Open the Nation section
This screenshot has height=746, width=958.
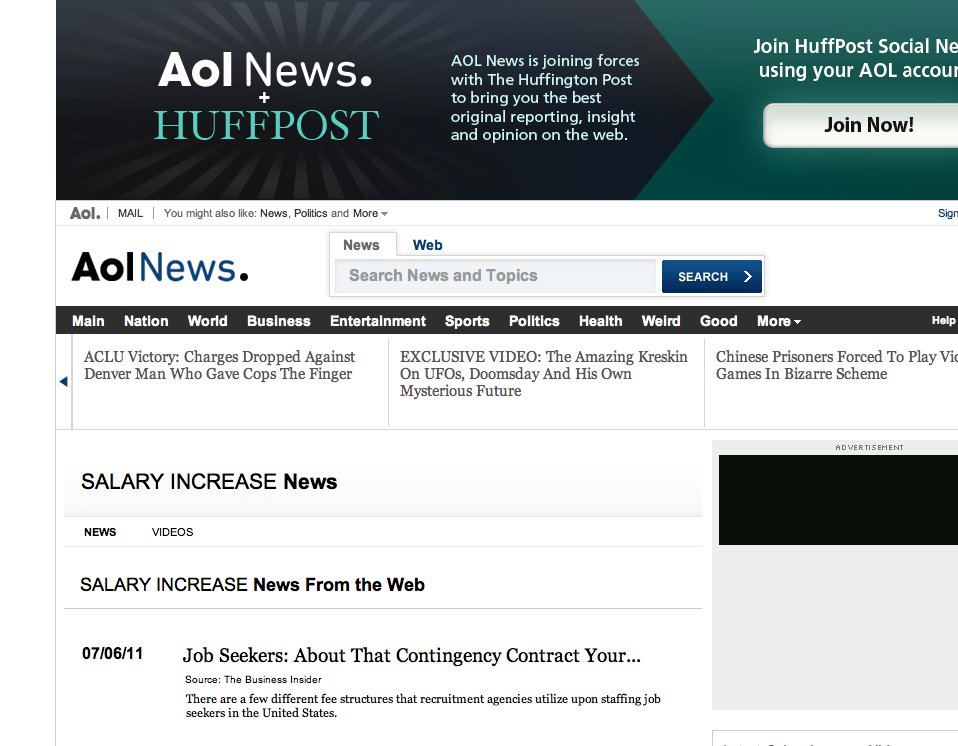pyautogui.click(x=146, y=321)
